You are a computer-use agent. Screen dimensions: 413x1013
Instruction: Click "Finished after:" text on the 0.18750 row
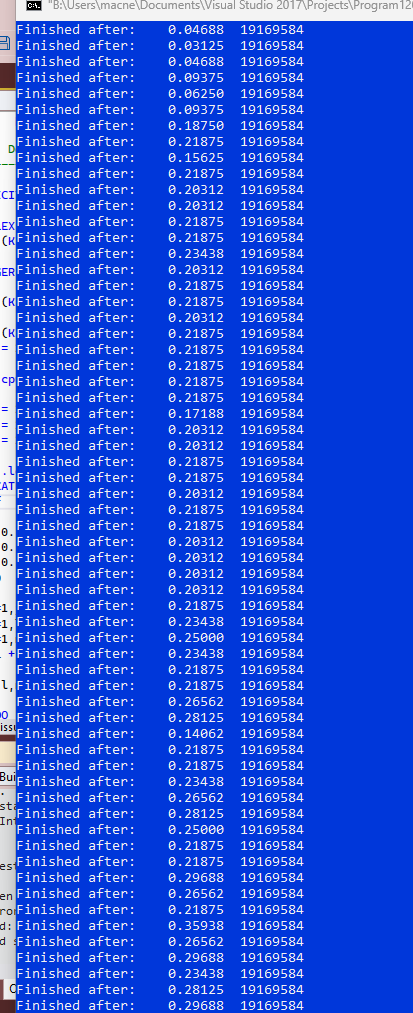coord(76,125)
